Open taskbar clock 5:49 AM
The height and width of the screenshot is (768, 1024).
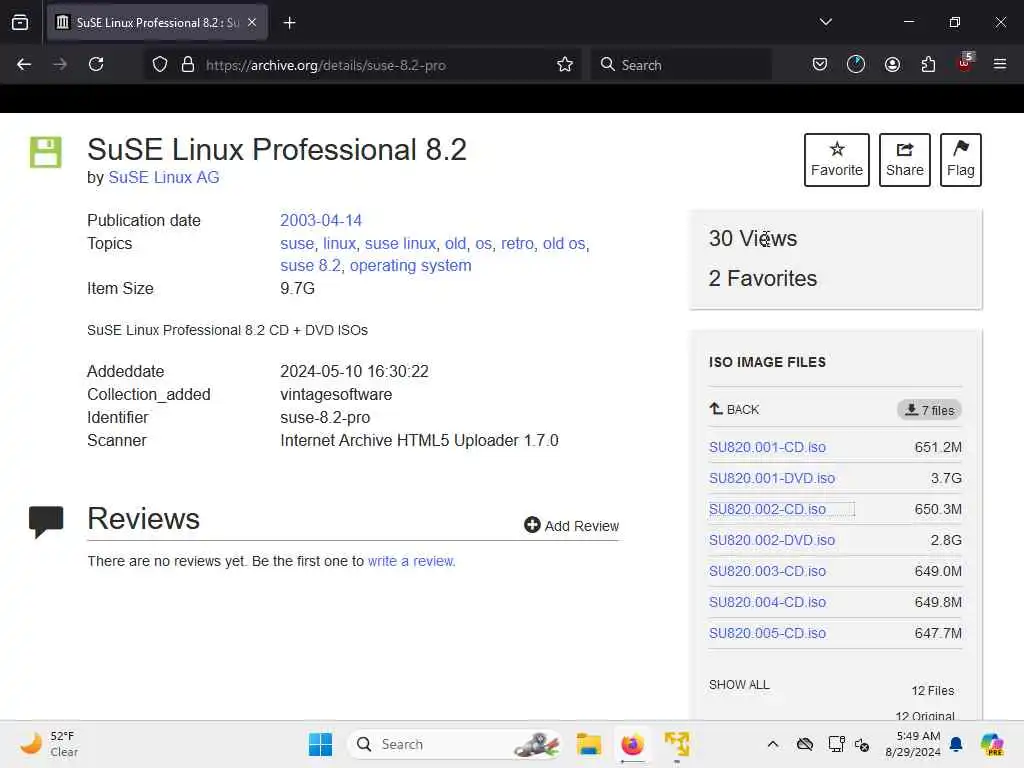tap(913, 744)
